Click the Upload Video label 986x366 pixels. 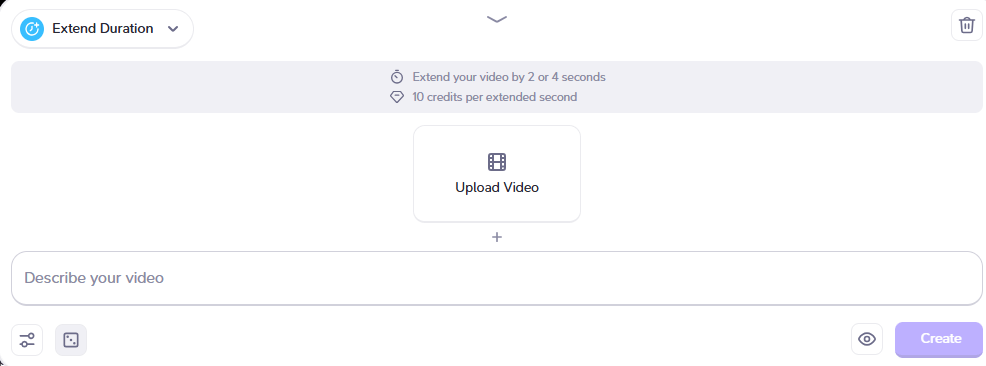(x=497, y=187)
